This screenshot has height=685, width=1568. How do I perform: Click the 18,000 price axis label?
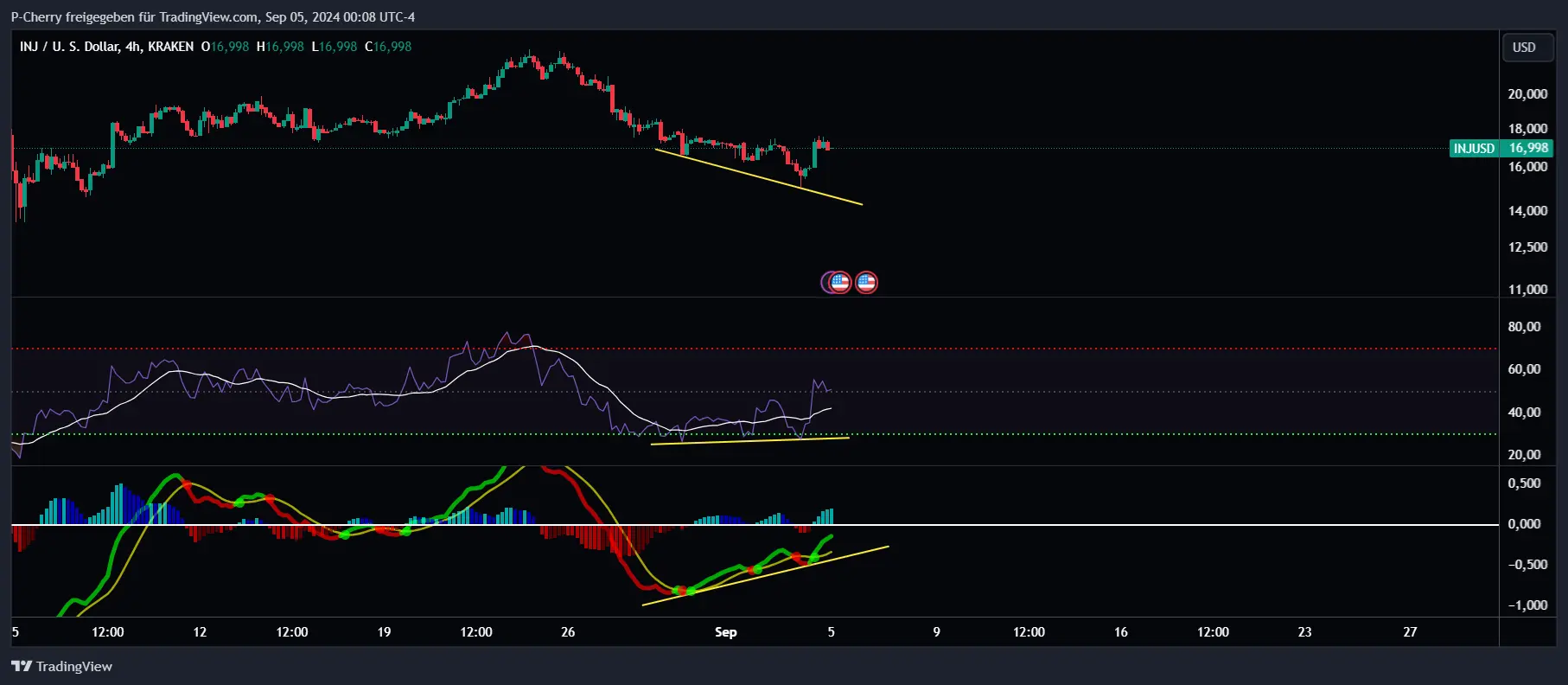point(1527,129)
